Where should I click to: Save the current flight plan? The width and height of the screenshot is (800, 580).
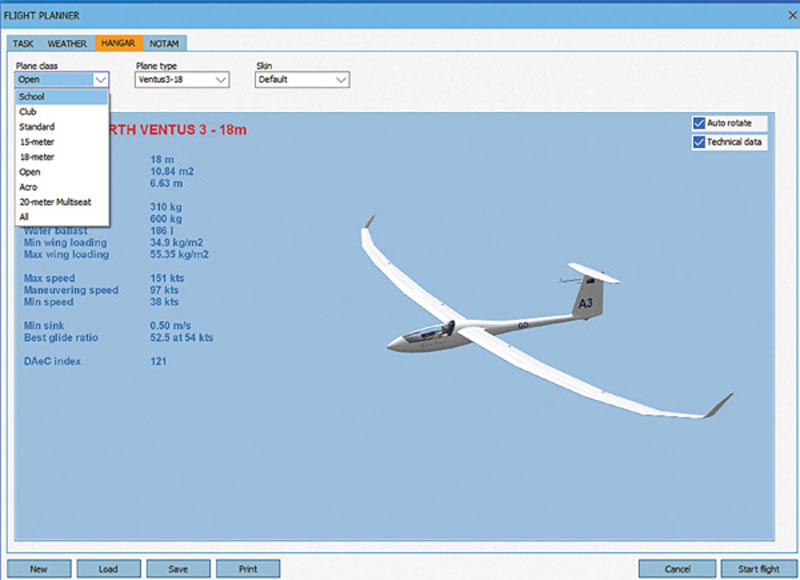pos(178,568)
